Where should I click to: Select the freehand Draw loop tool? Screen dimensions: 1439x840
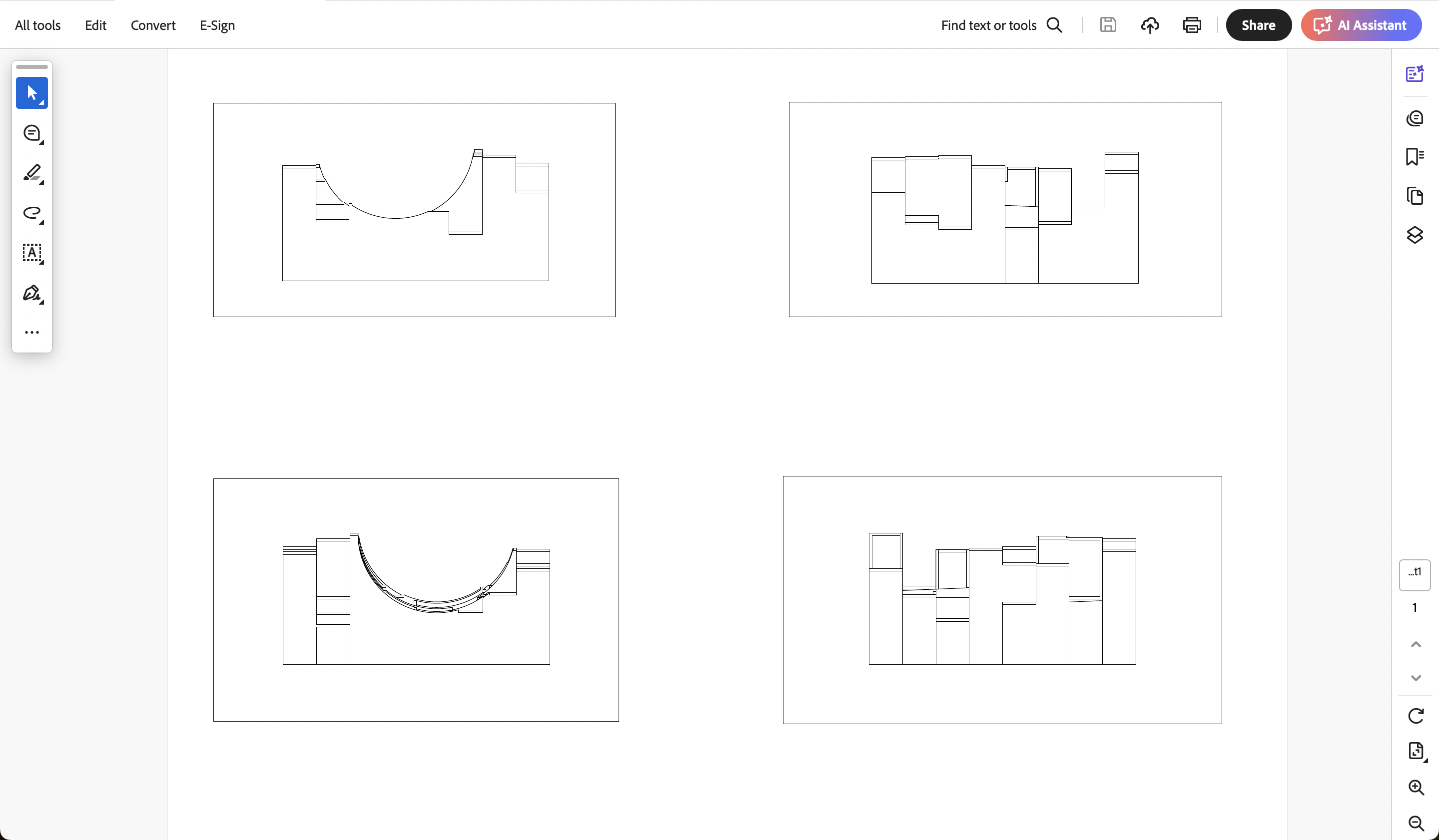32,213
